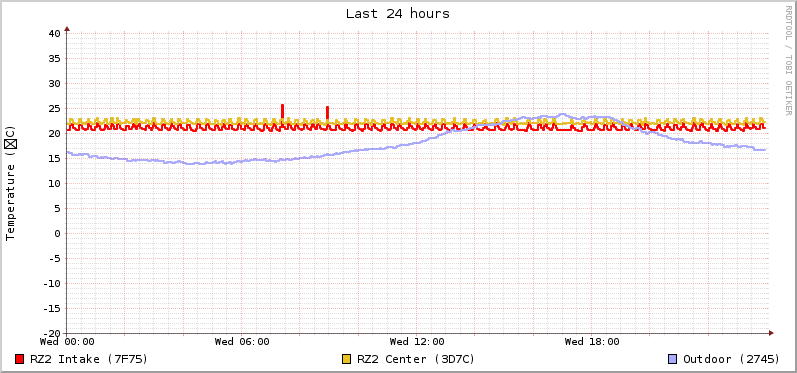Image resolution: width=797 pixels, height=373 pixels.
Task: Select the RZ2 Center (3D7C) legend label
Action: tap(416, 359)
